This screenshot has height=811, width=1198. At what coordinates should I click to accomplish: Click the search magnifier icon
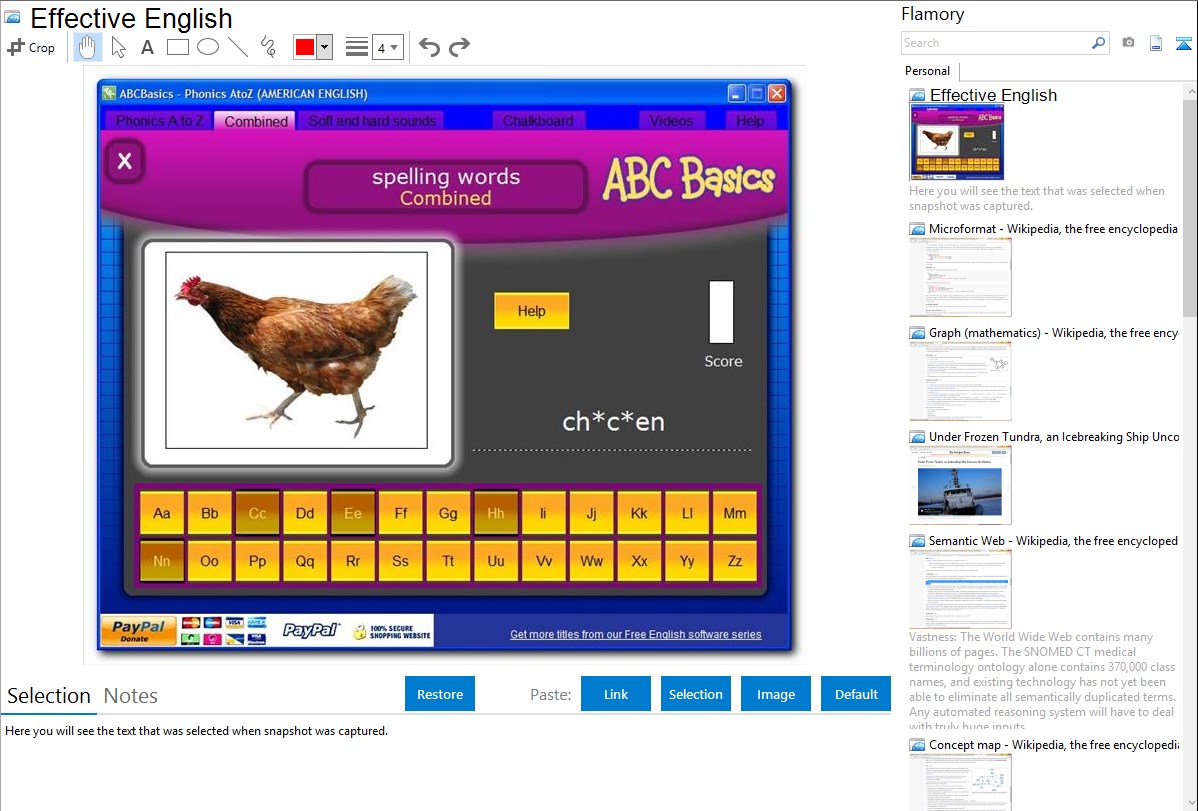[1099, 43]
